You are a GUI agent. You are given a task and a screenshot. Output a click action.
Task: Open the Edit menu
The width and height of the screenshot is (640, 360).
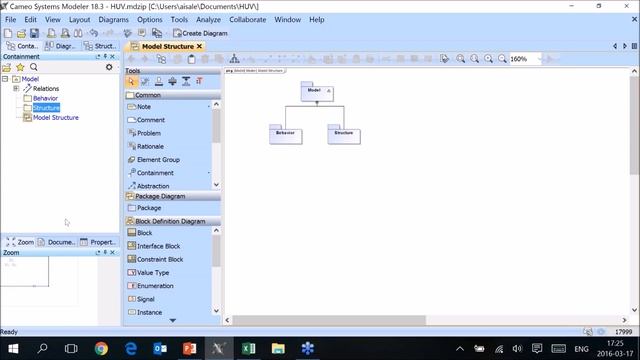click(x=31, y=20)
